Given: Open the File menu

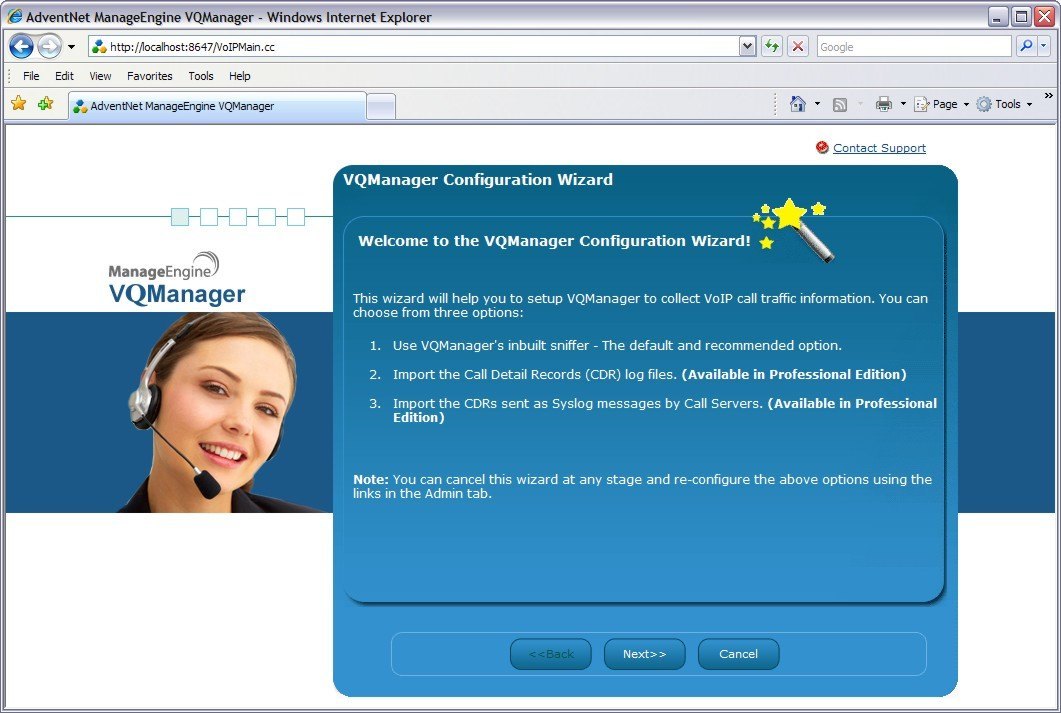Looking at the screenshot, I should [x=31, y=76].
